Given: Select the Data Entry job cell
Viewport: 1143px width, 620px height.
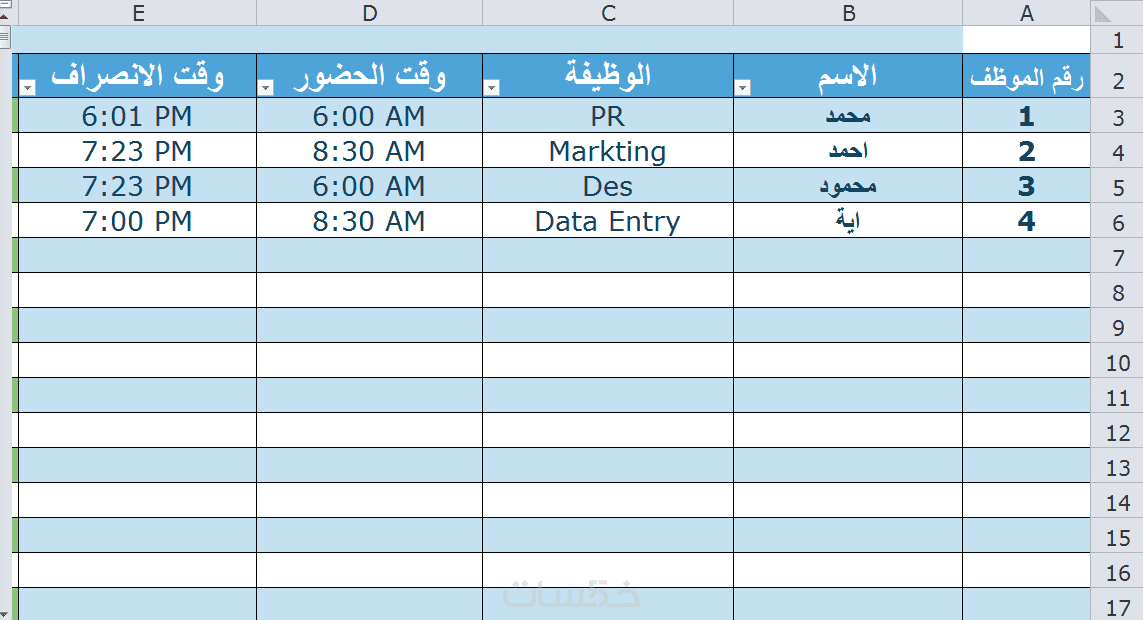Looking at the screenshot, I should point(608,221).
